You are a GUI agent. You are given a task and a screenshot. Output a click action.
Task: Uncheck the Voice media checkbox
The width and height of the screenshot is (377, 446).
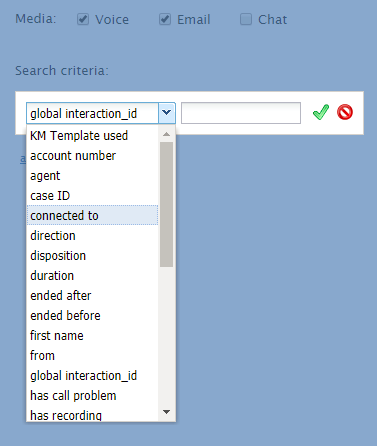point(83,19)
